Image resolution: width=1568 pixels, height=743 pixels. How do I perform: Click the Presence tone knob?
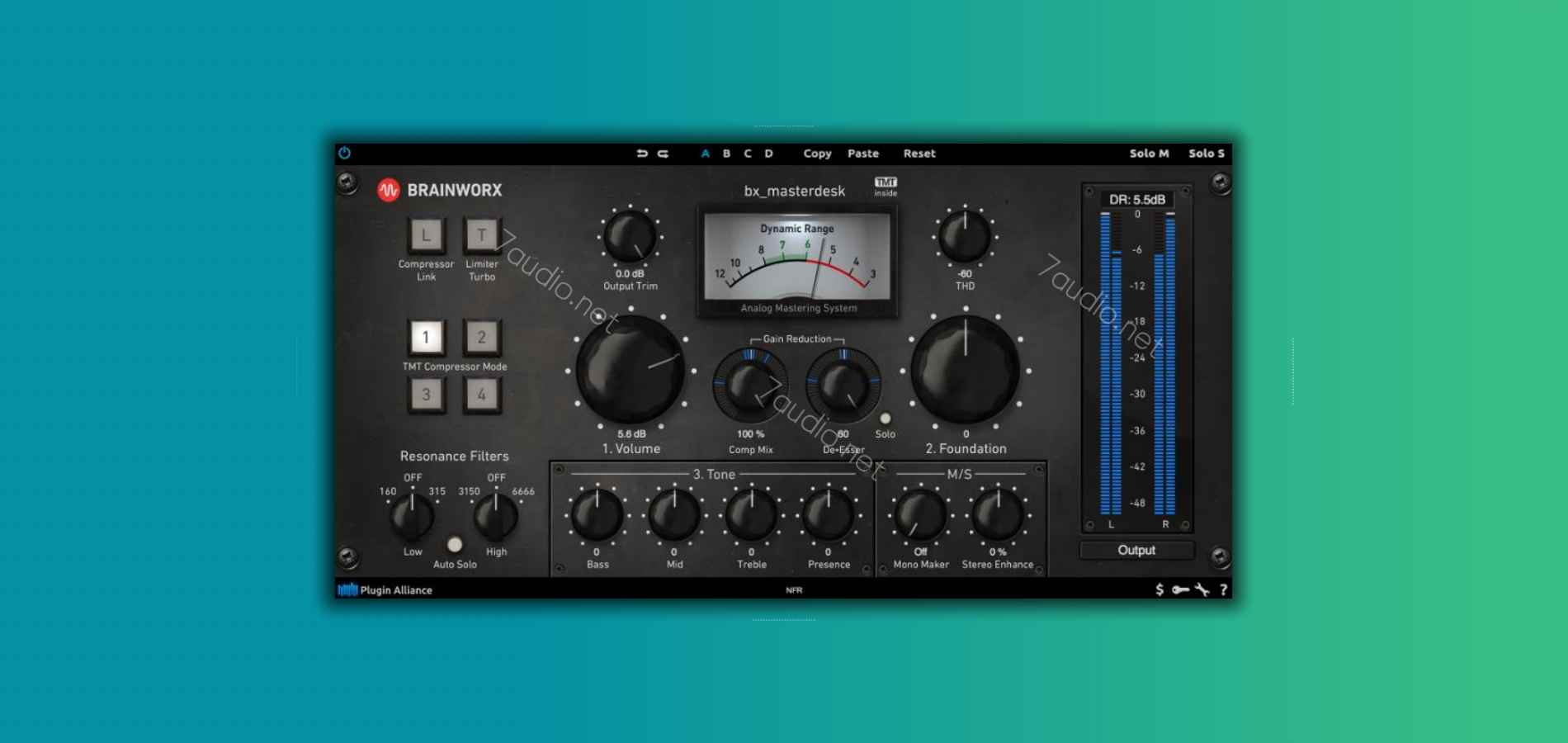(829, 515)
